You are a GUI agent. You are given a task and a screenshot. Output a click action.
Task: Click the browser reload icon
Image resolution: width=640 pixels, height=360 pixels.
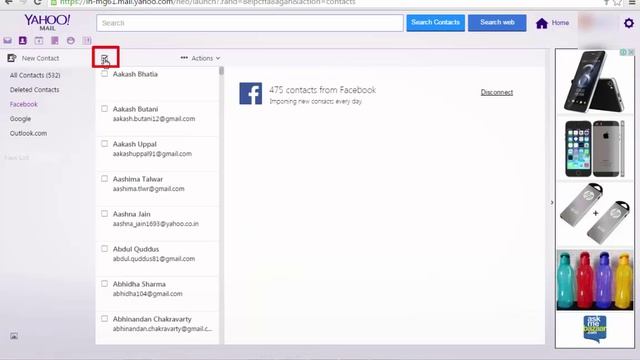(x=38, y=2)
